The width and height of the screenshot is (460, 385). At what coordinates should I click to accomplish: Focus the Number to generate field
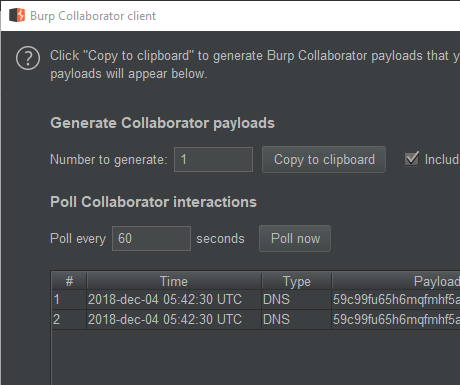click(213, 159)
